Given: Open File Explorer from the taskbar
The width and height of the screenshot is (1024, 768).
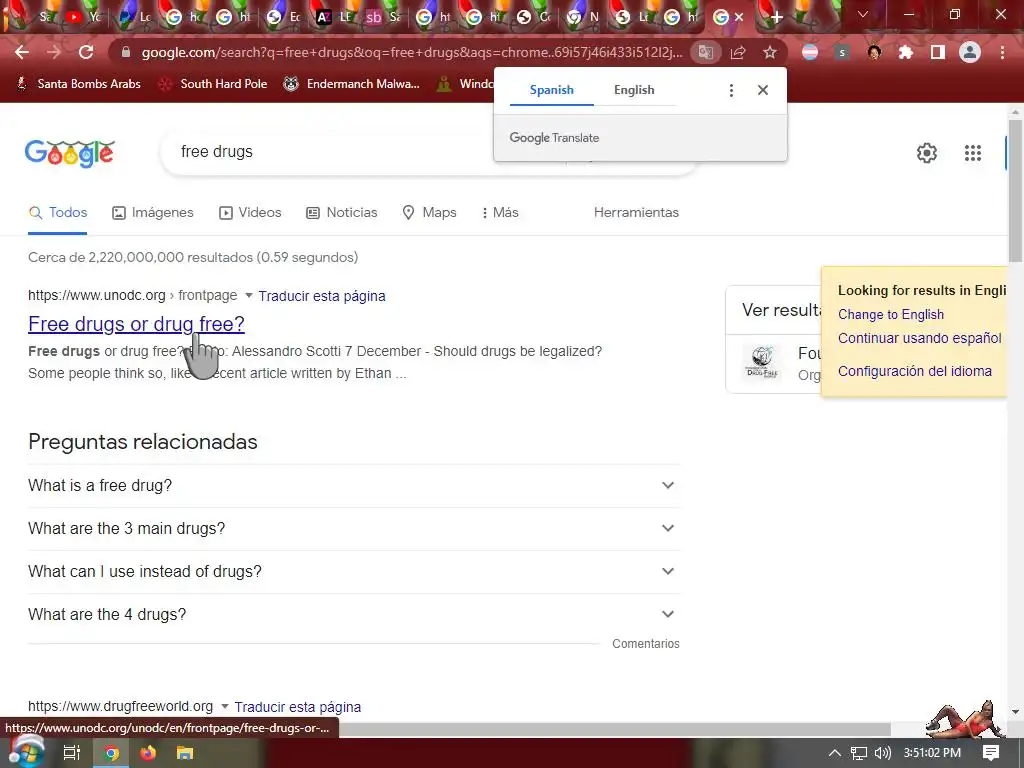Looking at the screenshot, I should [x=185, y=753].
